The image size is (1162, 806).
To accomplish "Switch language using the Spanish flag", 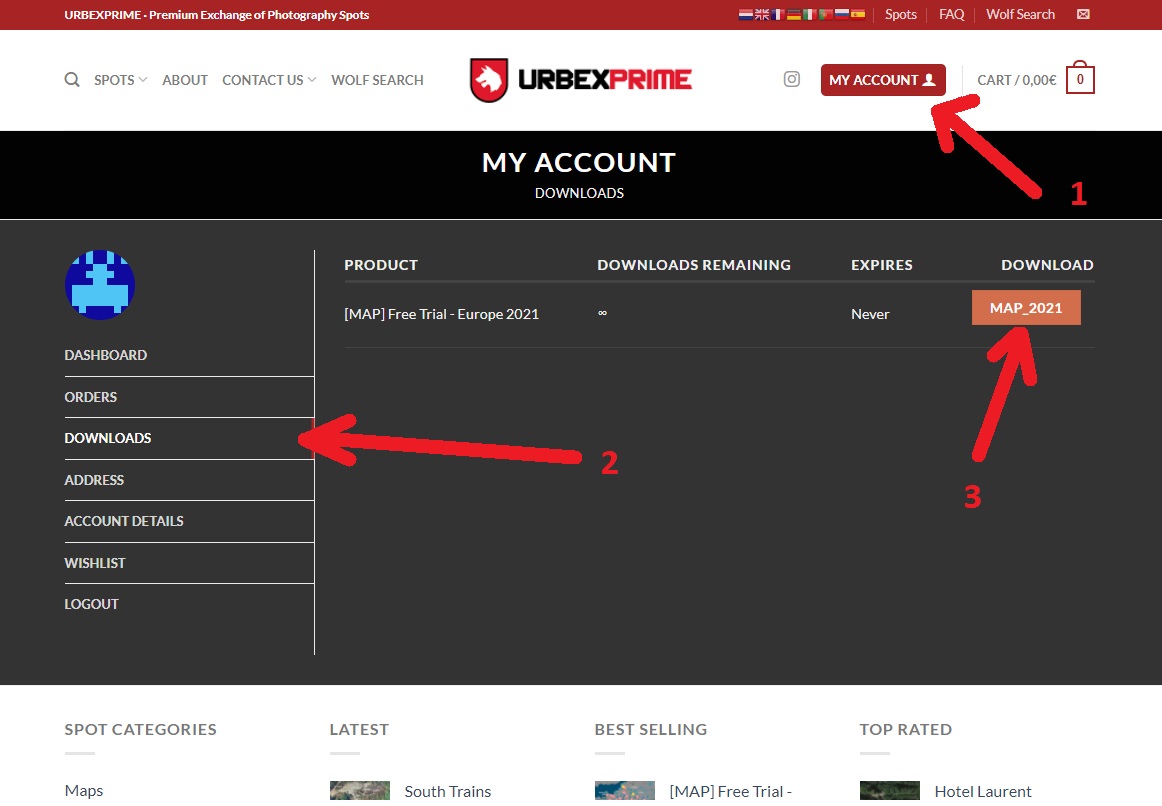I will tap(858, 14).
